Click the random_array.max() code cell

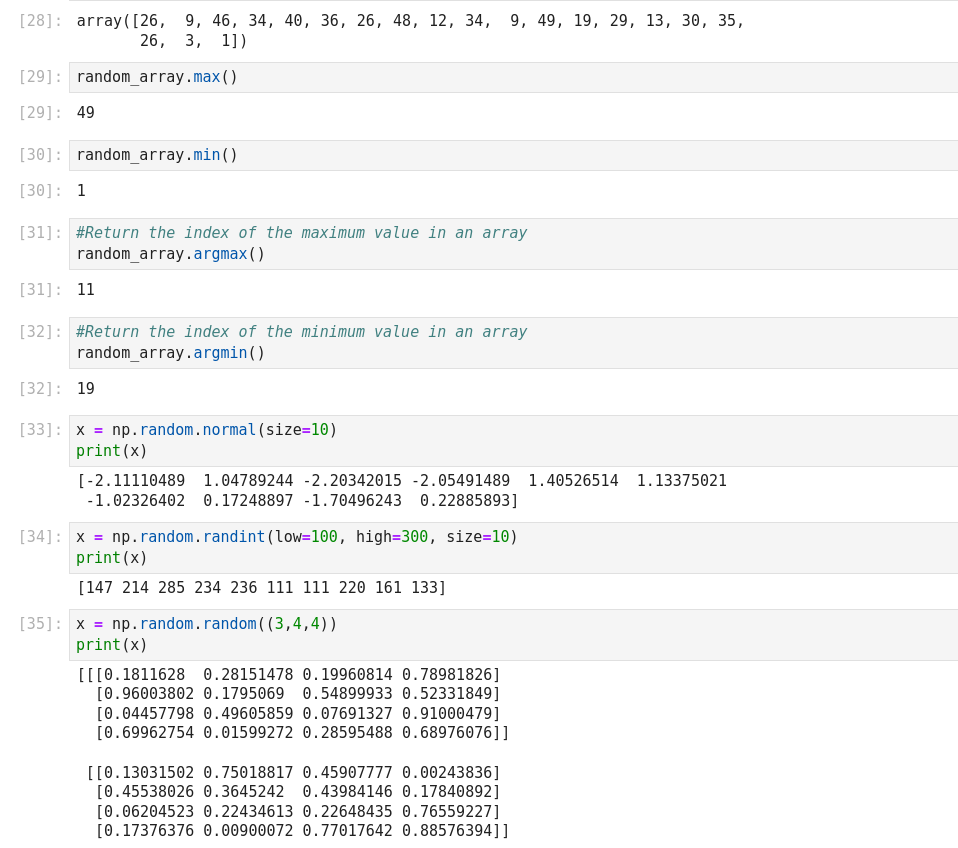[x=157, y=77]
